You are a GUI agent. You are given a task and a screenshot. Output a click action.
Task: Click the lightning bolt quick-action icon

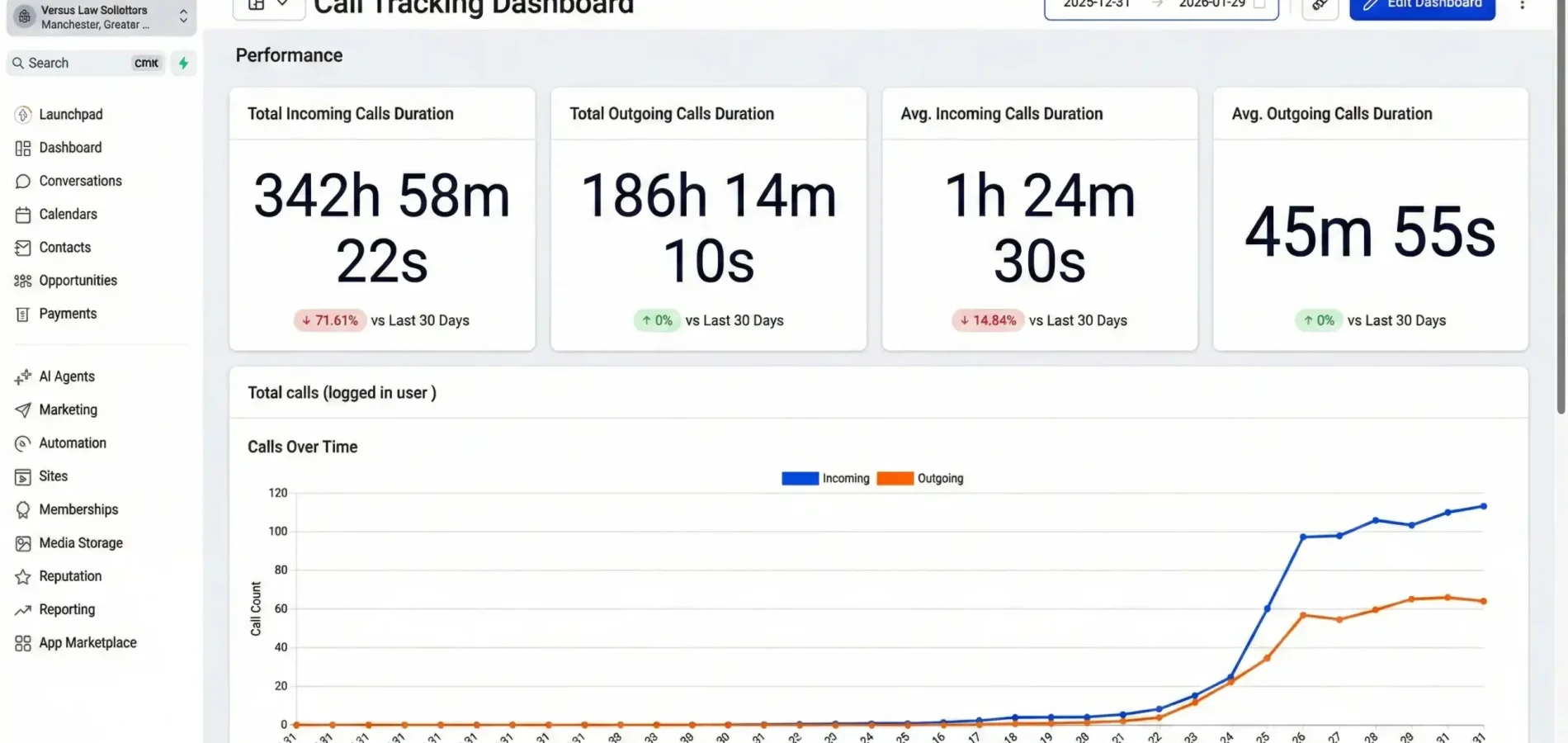pos(182,63)
